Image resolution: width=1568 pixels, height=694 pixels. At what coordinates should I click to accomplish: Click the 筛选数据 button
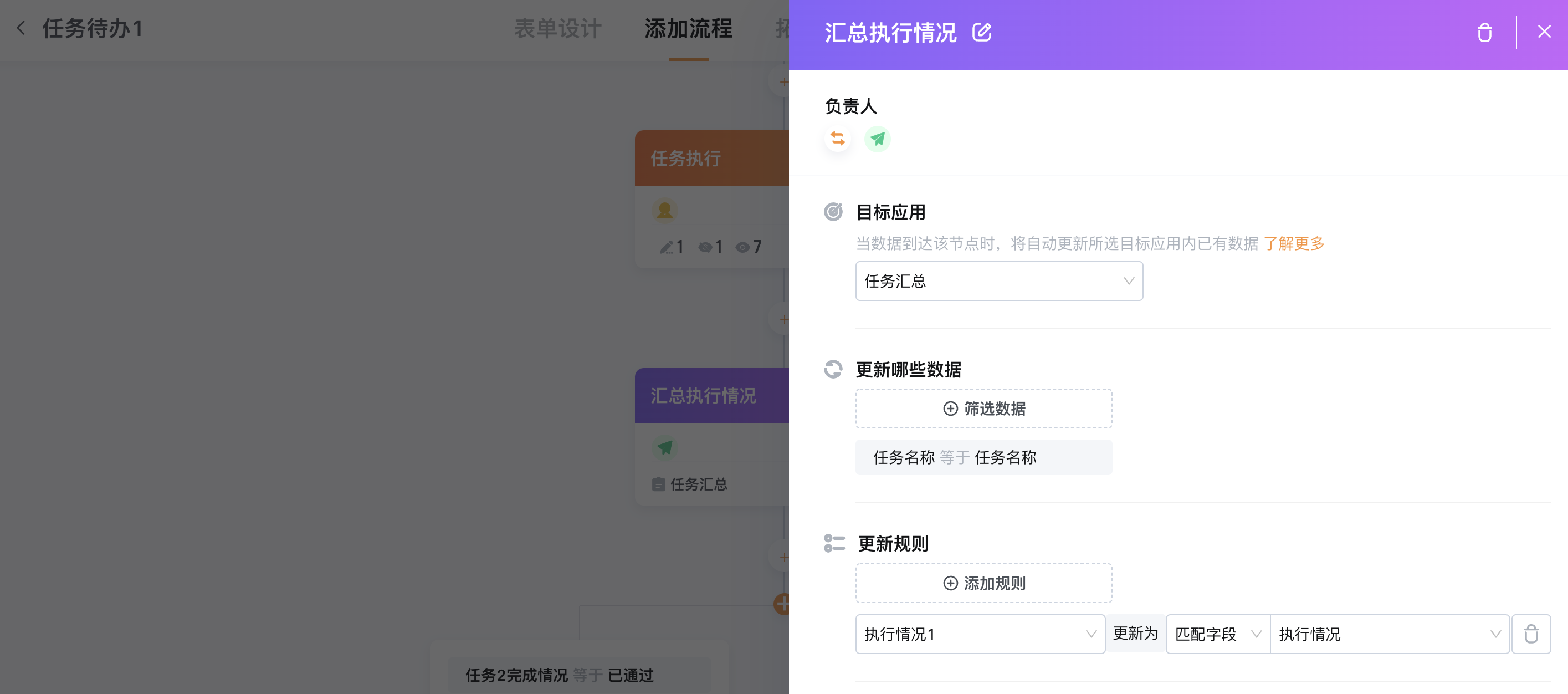pos(983,409)
